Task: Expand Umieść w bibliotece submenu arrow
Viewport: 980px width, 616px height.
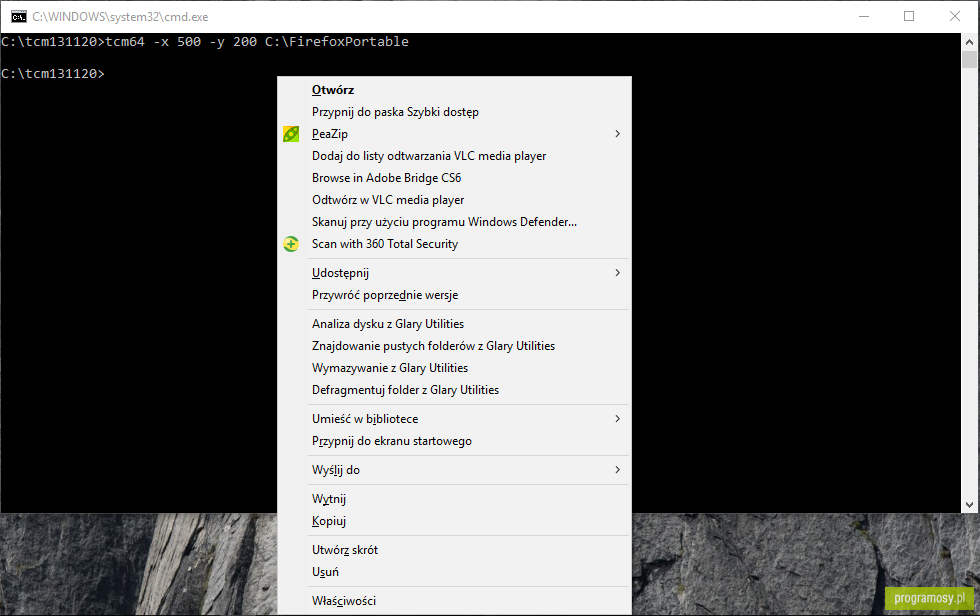Action: coord(618,419)
